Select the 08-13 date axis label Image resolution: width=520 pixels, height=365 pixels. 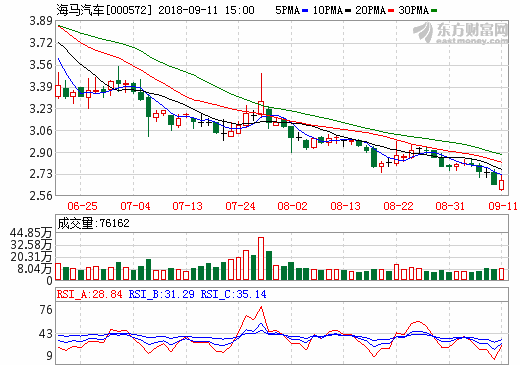[x=346, y=206]
